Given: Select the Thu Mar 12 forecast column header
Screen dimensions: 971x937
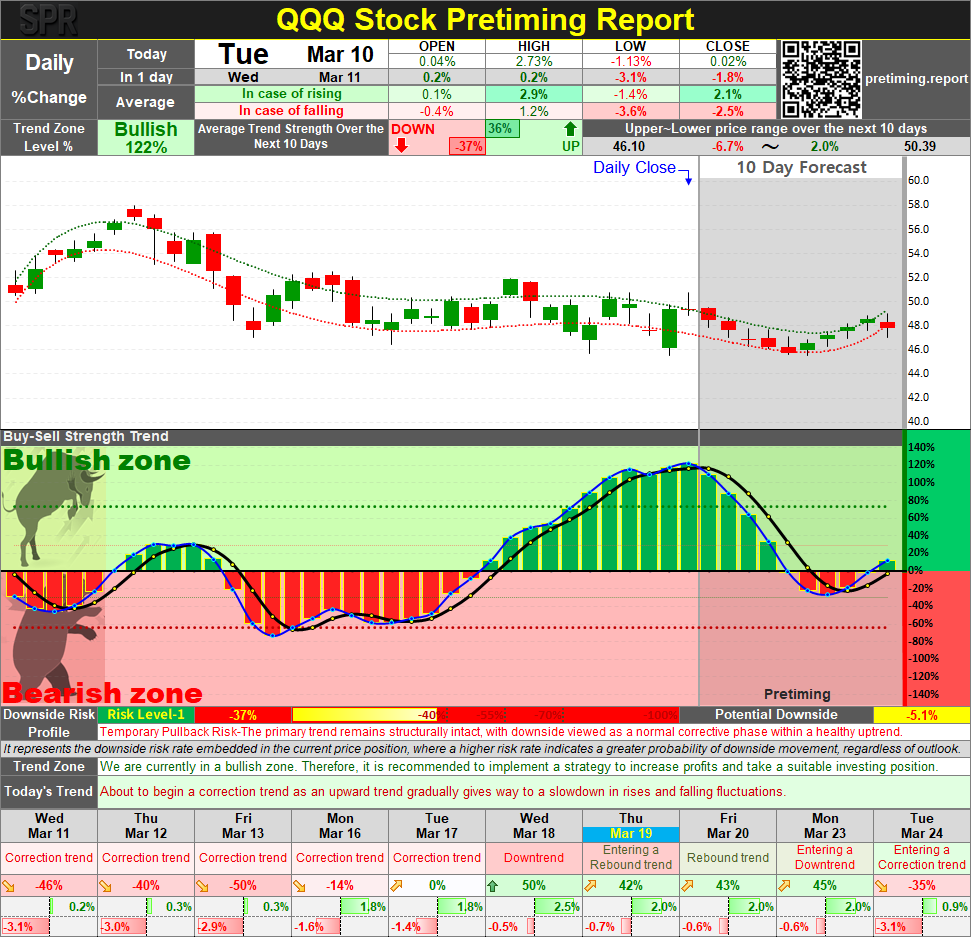Looking at the screenshot, I should click(x=146, y=826).
